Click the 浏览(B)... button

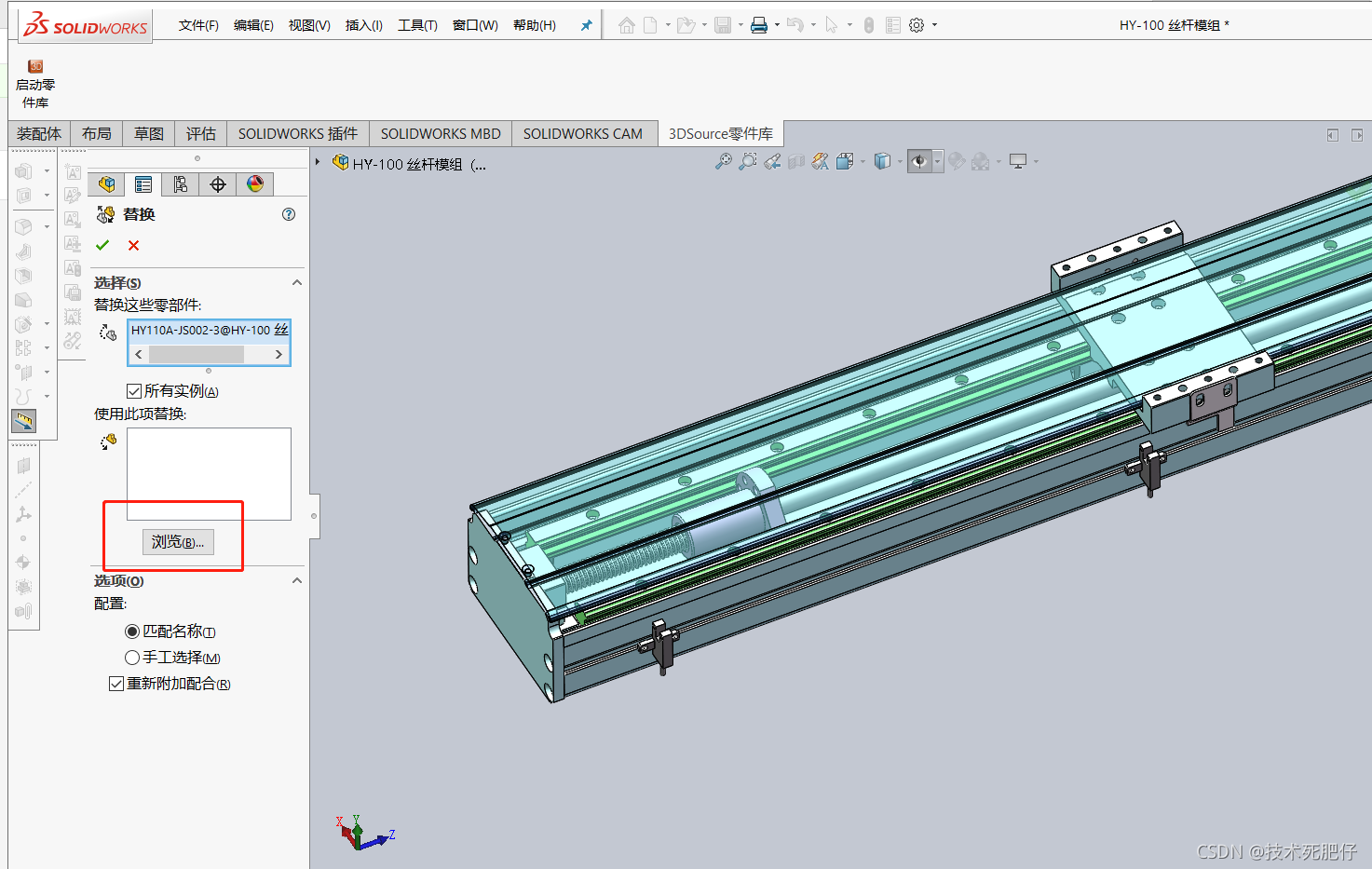(178, 542)
